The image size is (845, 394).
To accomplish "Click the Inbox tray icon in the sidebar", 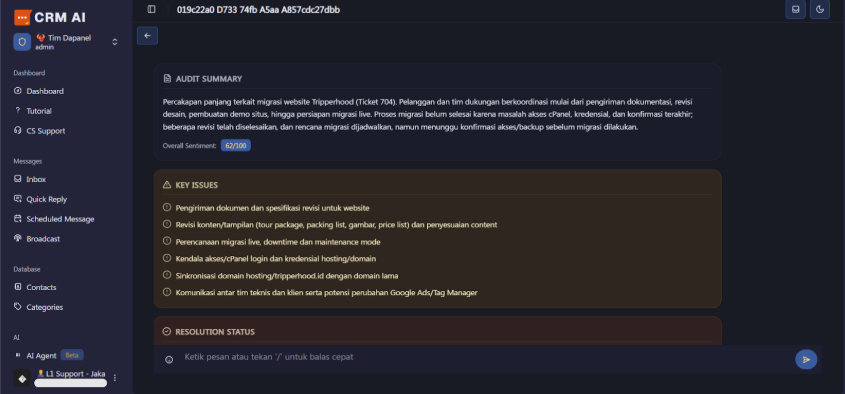I will (x=18, y=179).
